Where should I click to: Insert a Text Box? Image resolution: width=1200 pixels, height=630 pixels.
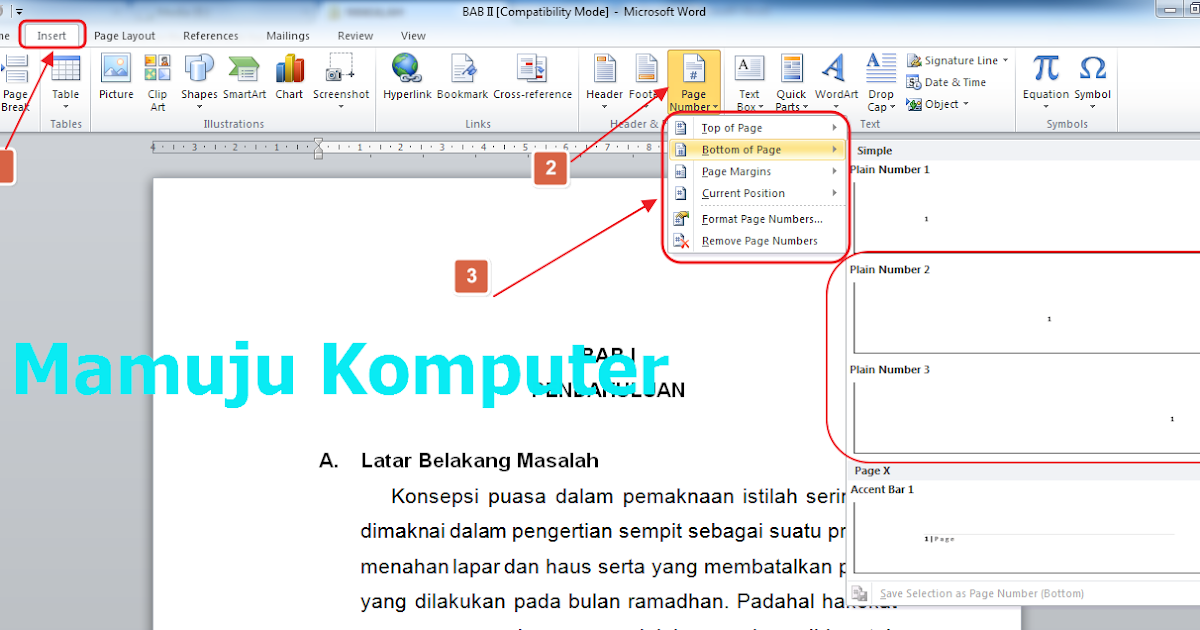click(x=749, y=82)
